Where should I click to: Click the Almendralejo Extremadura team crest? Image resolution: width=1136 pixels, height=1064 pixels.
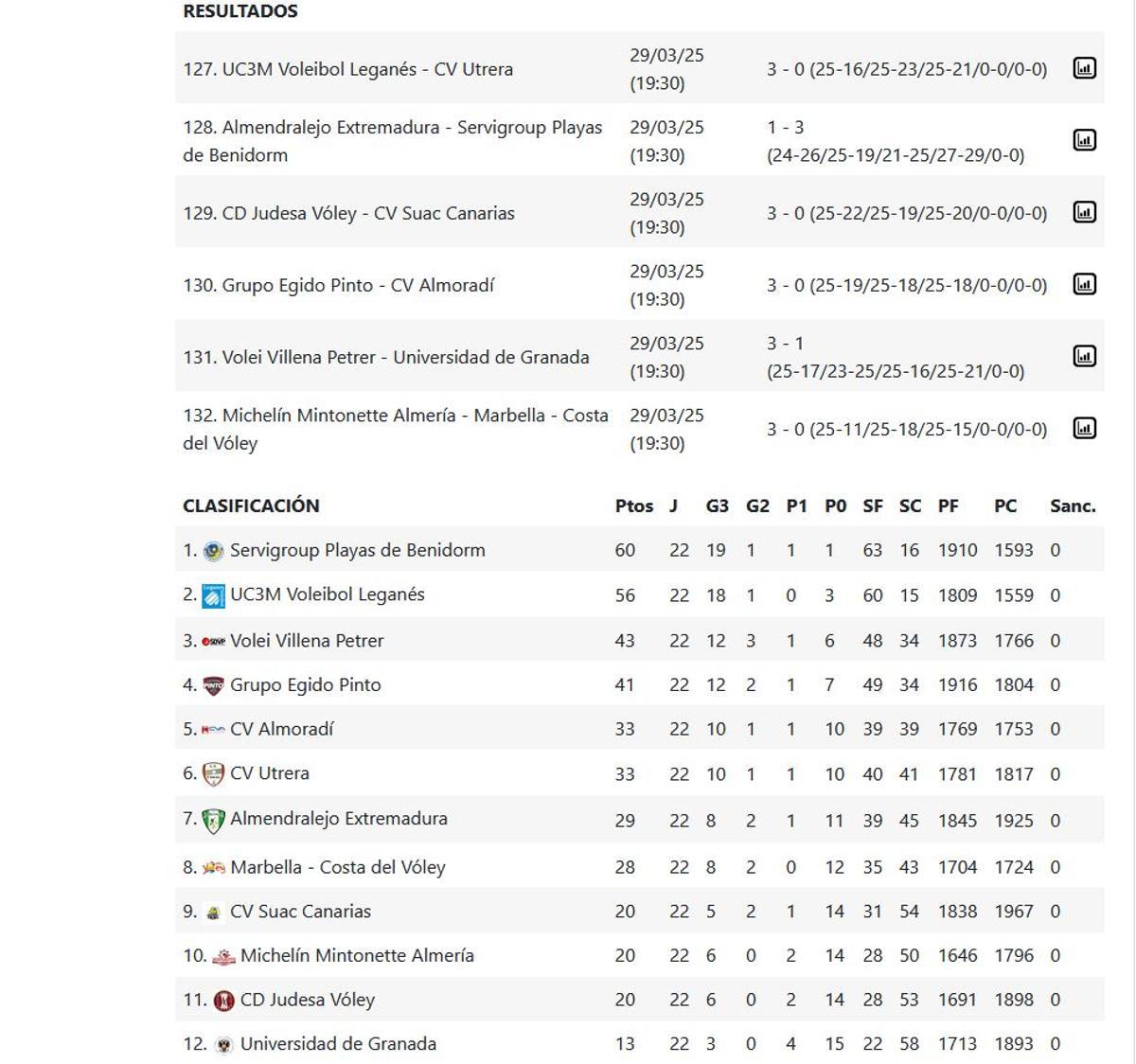click(212, 818)
